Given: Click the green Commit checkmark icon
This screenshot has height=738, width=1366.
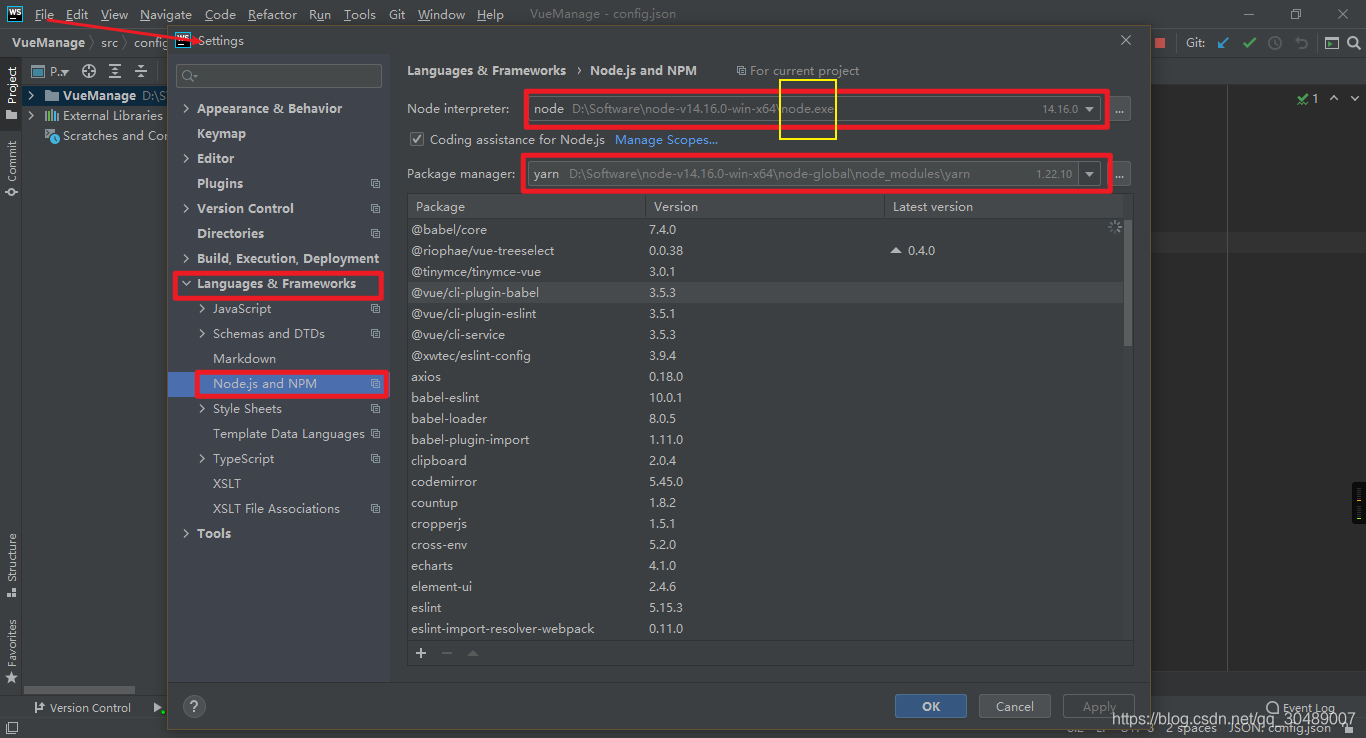Looking at the screenshot, I should pos(1249,42).
